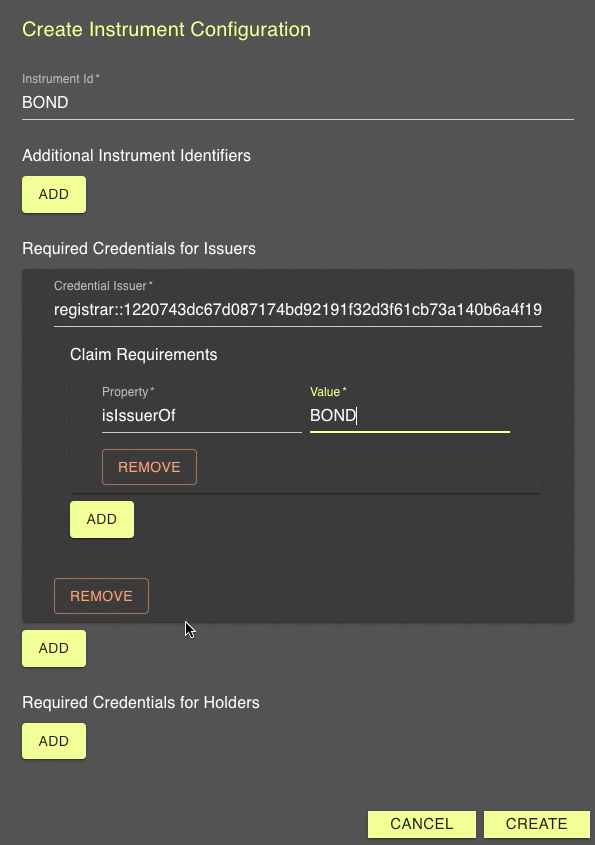The width and height of the screenshot is (595, 845).
Task: Click ADD under the Required Credentials for Issuers section
Action: coord(53,648)
